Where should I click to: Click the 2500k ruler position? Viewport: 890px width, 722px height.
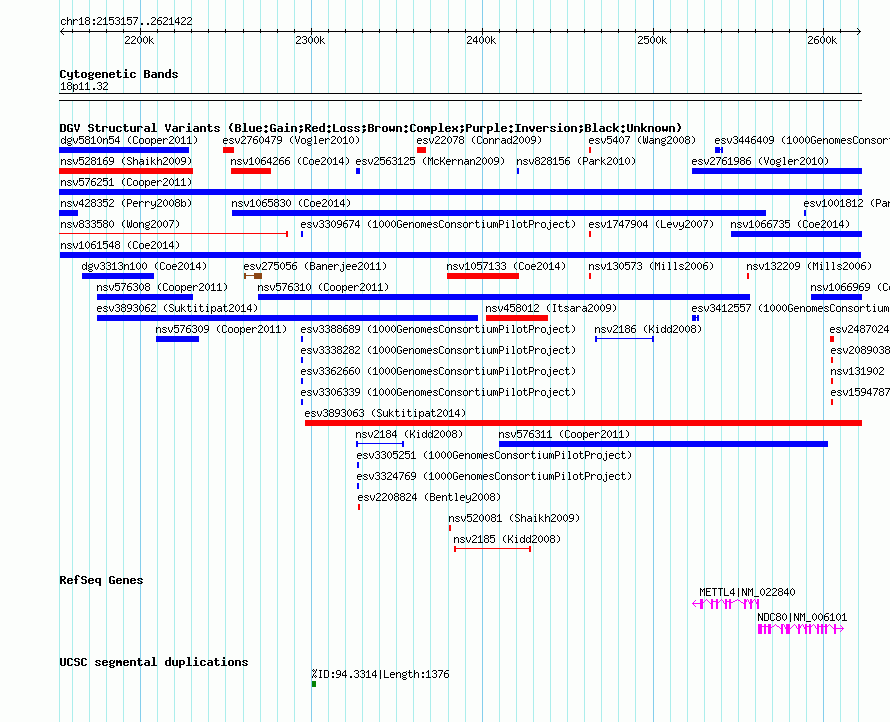[x=652, y=40]
